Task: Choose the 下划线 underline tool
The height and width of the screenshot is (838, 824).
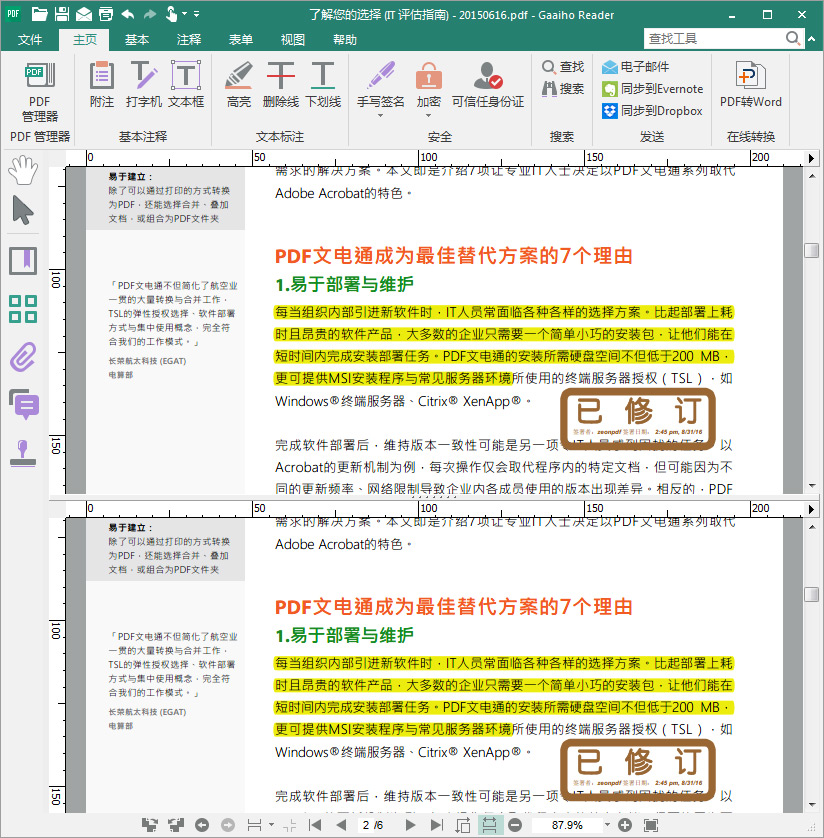Action: (323, 84)
